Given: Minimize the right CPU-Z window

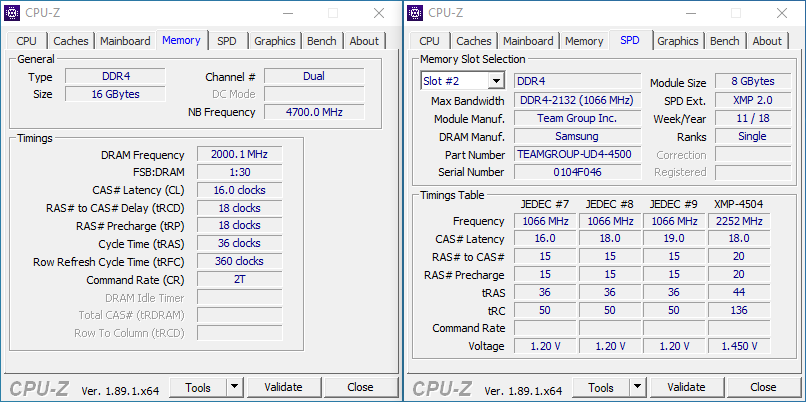Looking at the screenshot, I should [x=690, y=13].
